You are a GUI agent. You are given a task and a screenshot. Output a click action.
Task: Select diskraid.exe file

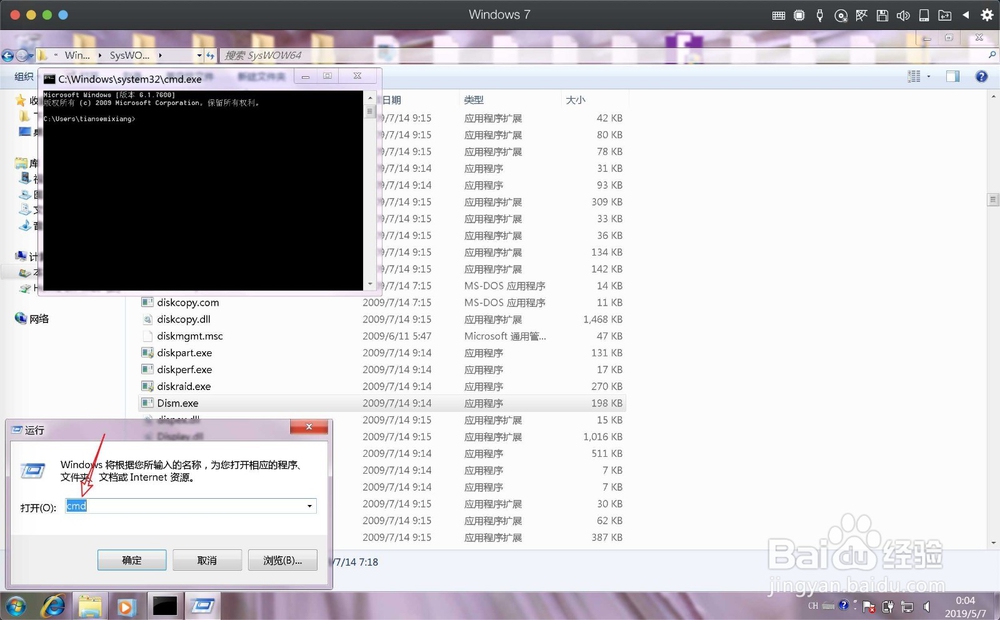(x=184, y=387)
